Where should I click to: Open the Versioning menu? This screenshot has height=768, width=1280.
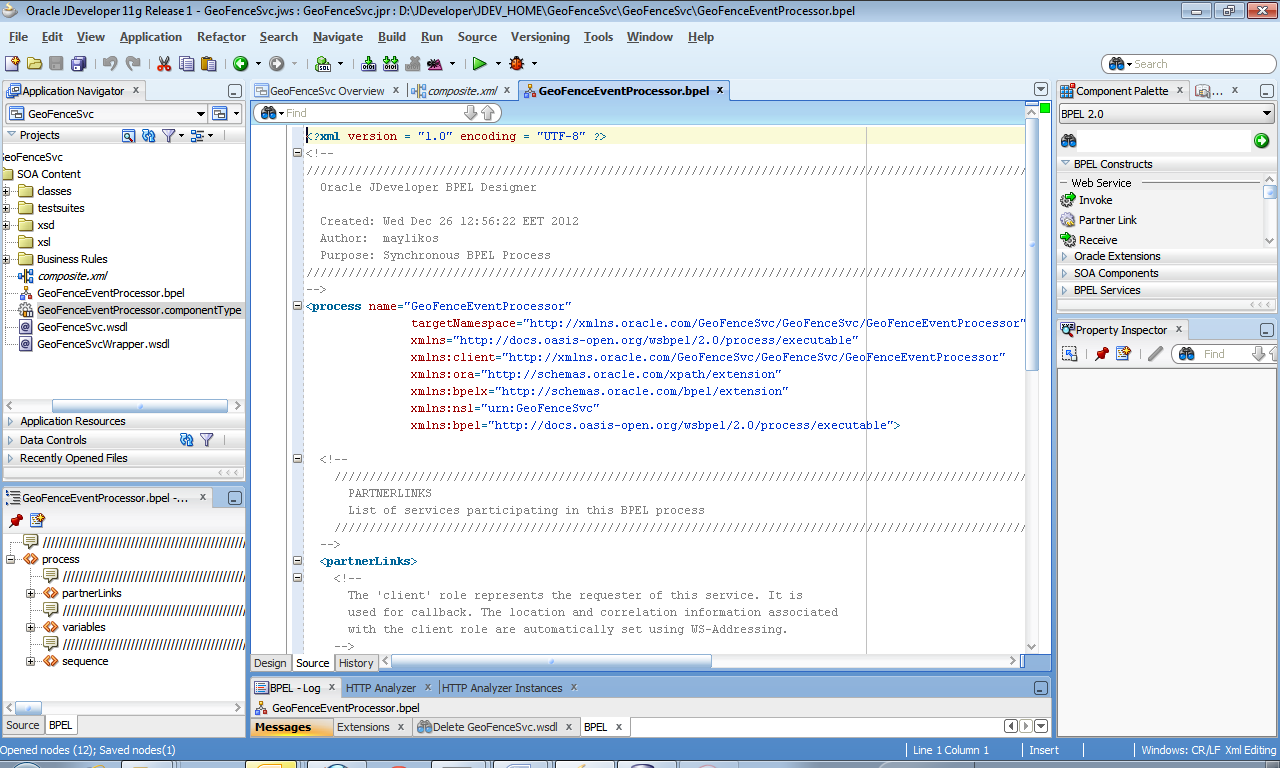click(x=540, y=37)
